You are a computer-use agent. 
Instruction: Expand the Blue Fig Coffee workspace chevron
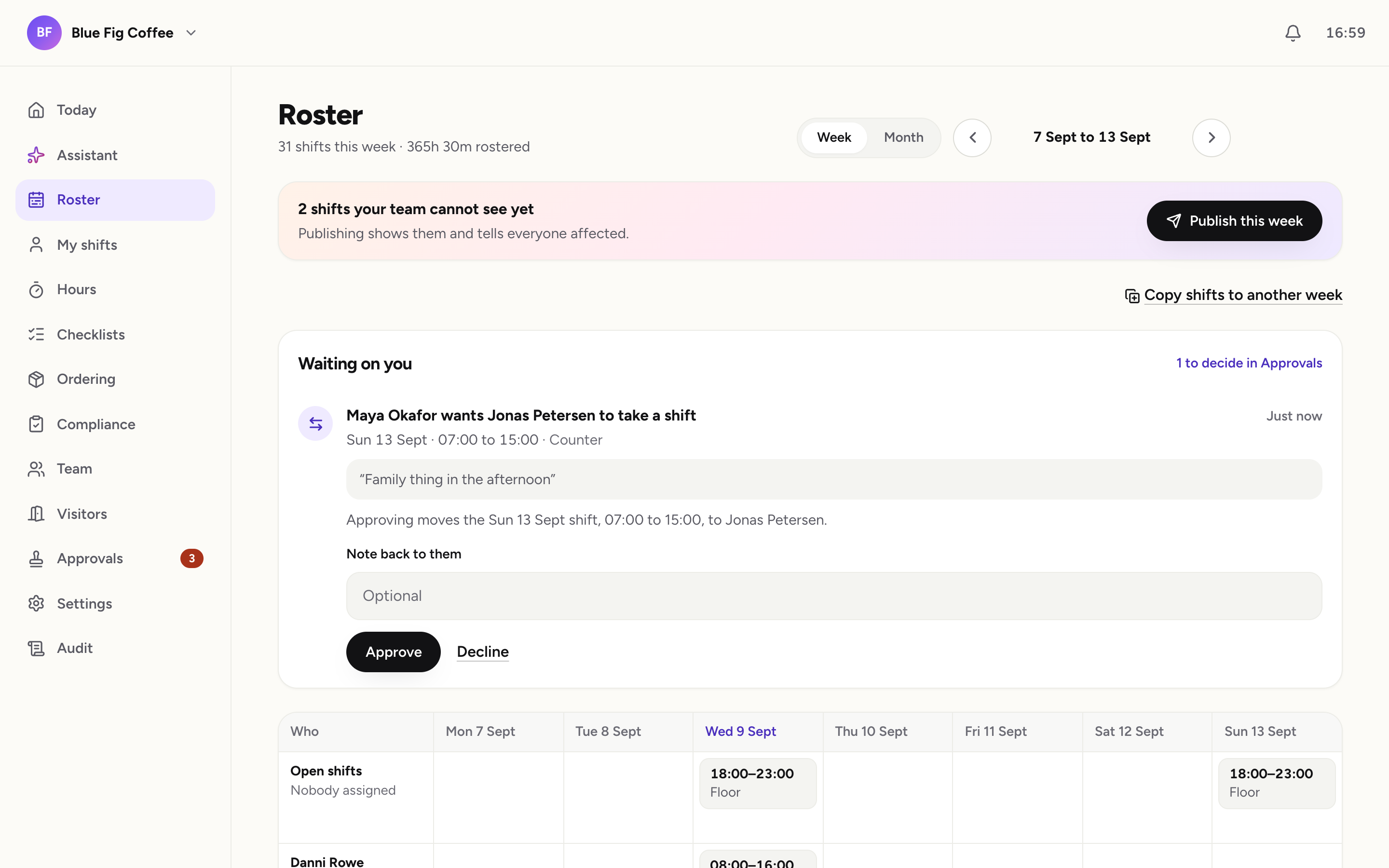click(191, 33)
